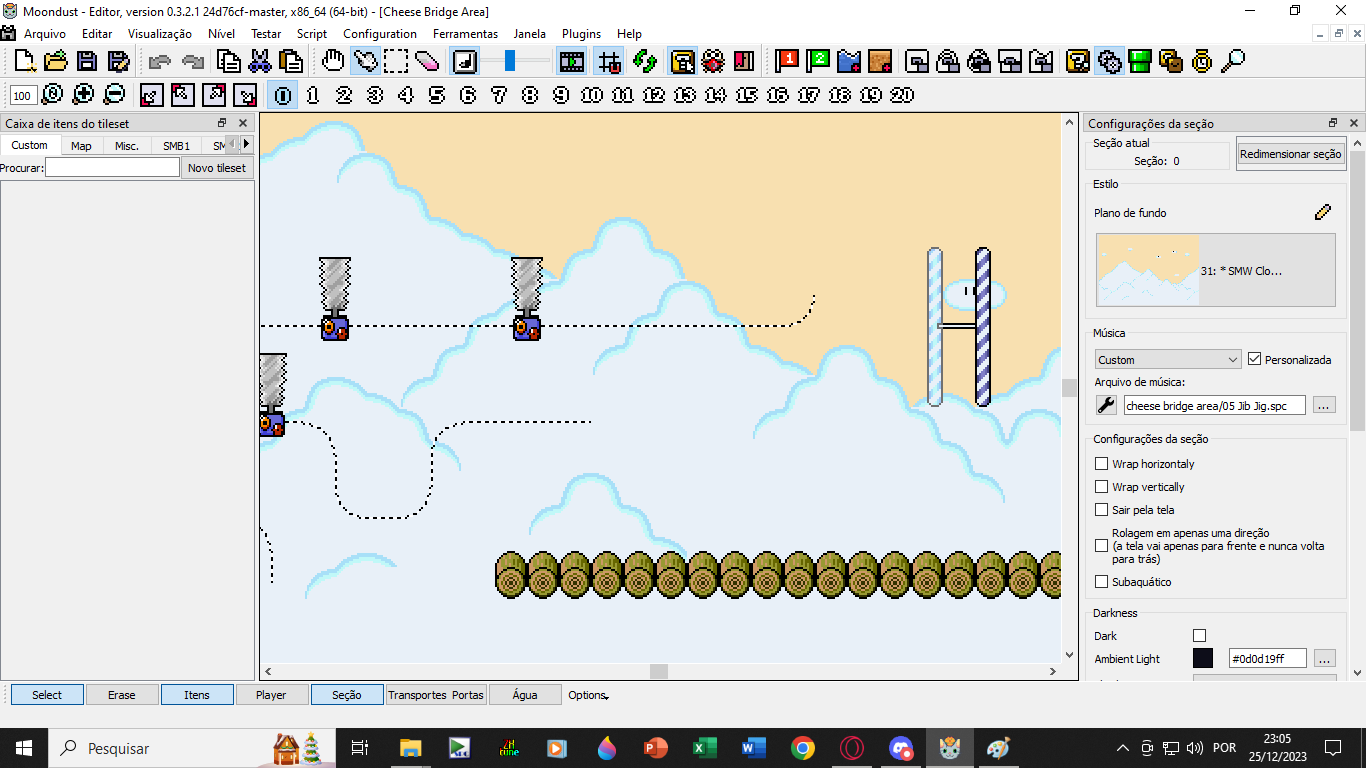The height and width of the screenshot is (768, 1366).
Task: Undo the last edit
Action: coord(159,61)
